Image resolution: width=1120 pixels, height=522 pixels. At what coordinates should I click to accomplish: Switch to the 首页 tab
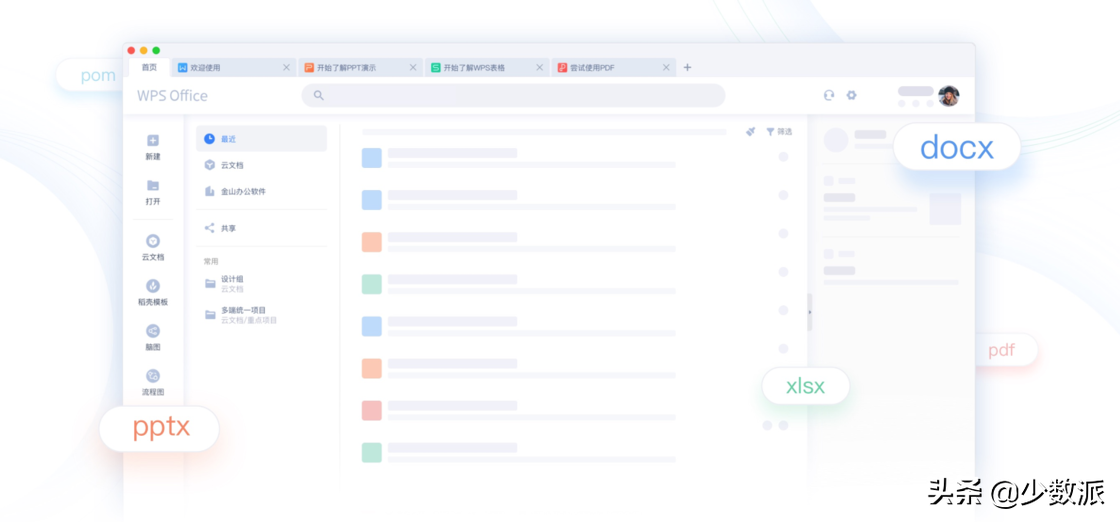click(x=149, y=67)
